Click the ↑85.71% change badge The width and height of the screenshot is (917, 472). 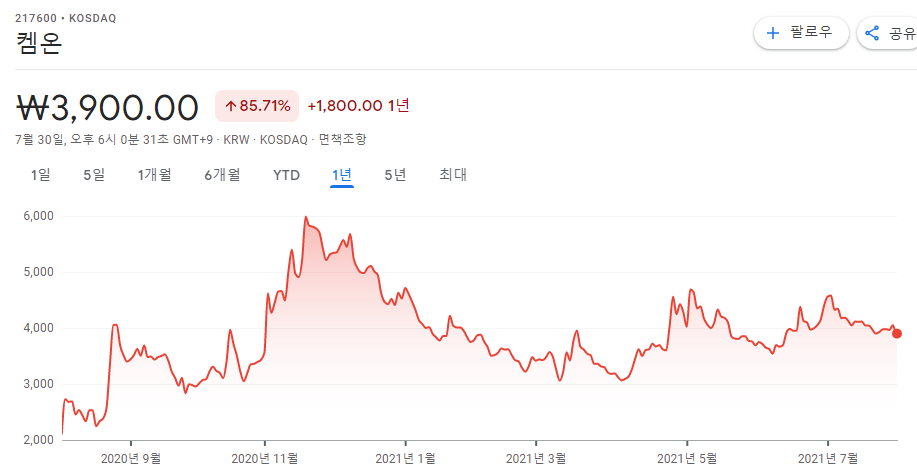tap(257, 106)
